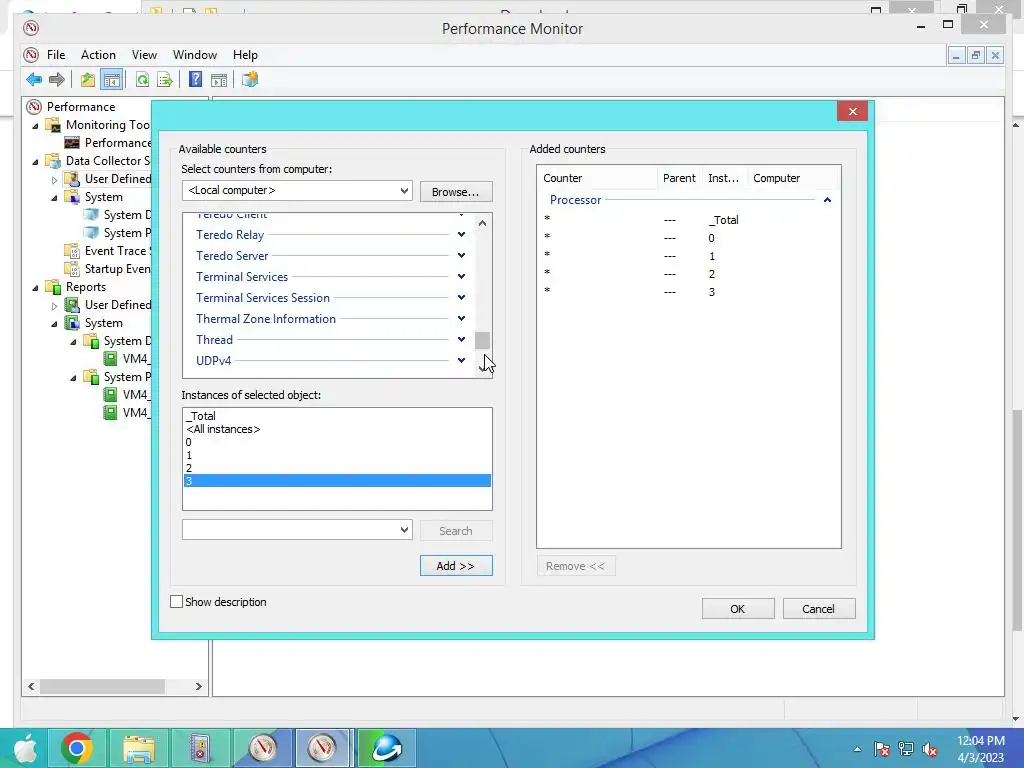Expand the Teredo Relay counter group

461,234
